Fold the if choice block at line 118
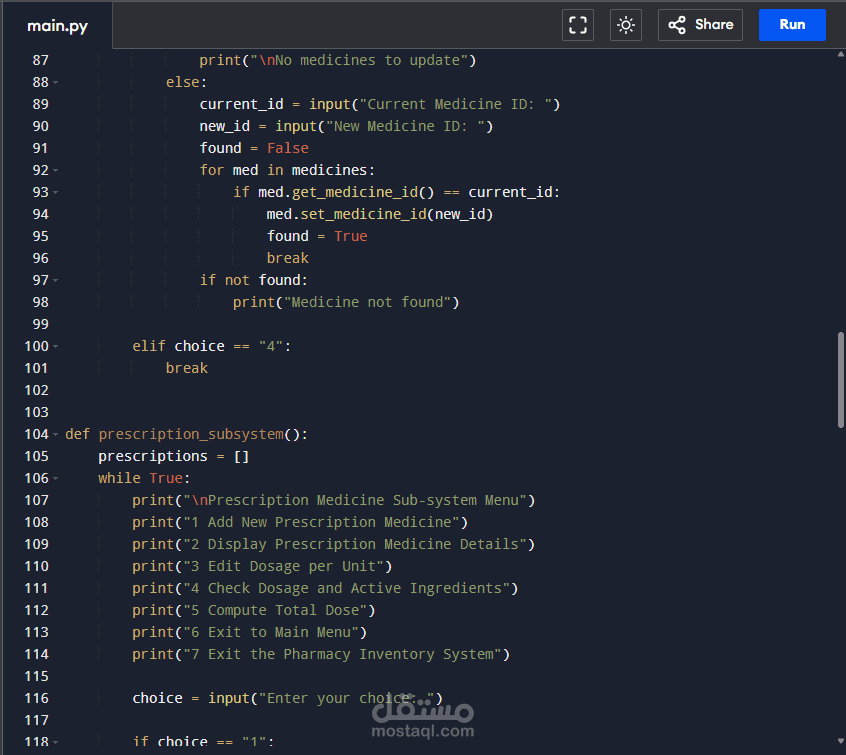 pos(56,743)
